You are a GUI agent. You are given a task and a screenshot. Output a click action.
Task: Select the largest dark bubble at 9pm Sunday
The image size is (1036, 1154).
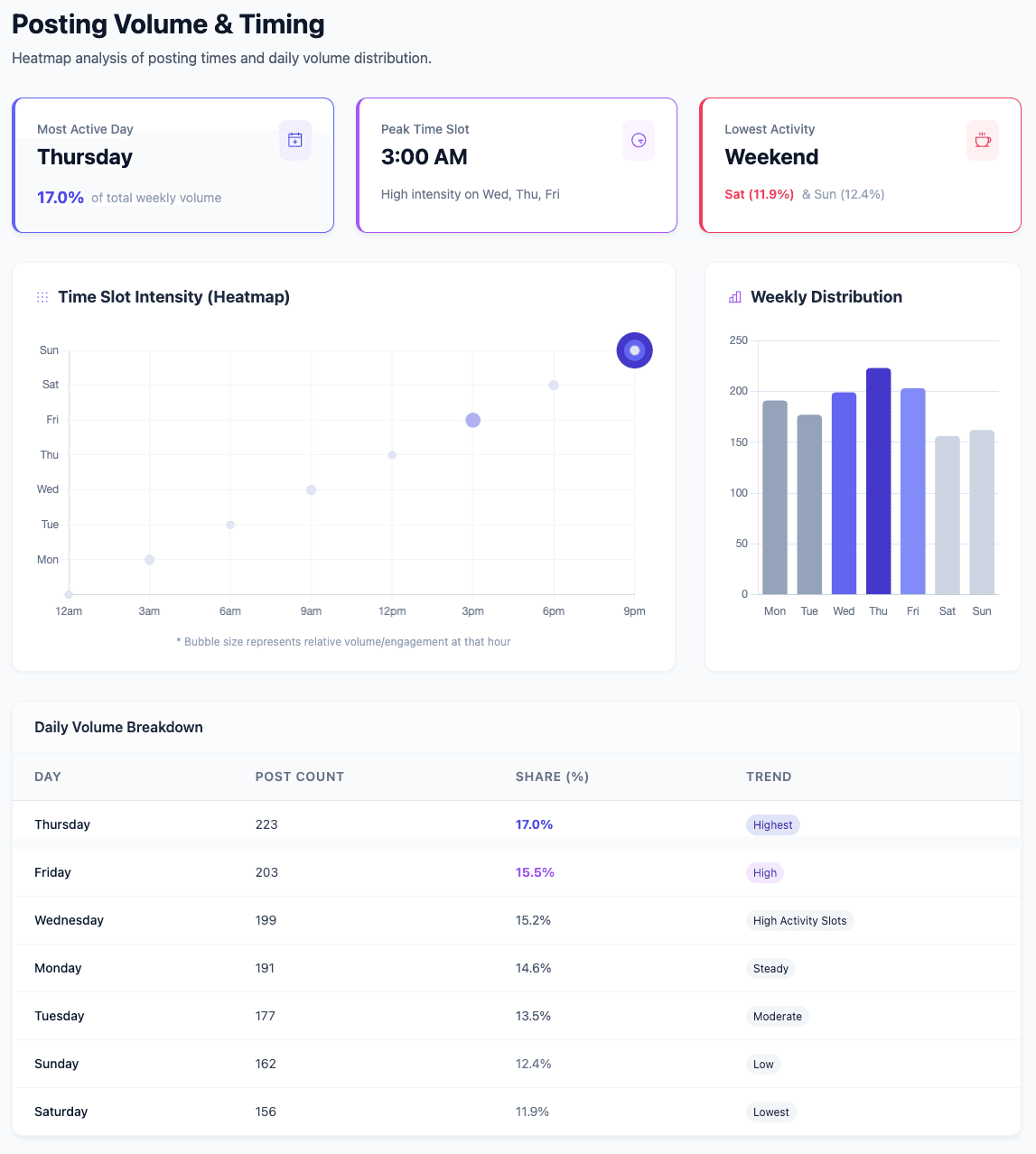tap(634, 350)
